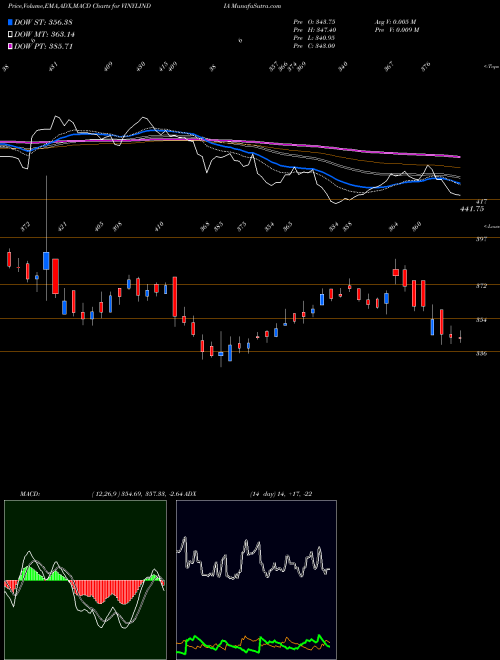Viewport: 500px width, 660px height.
Task: Click the ADX (14 day) values text
Action: 281,494
